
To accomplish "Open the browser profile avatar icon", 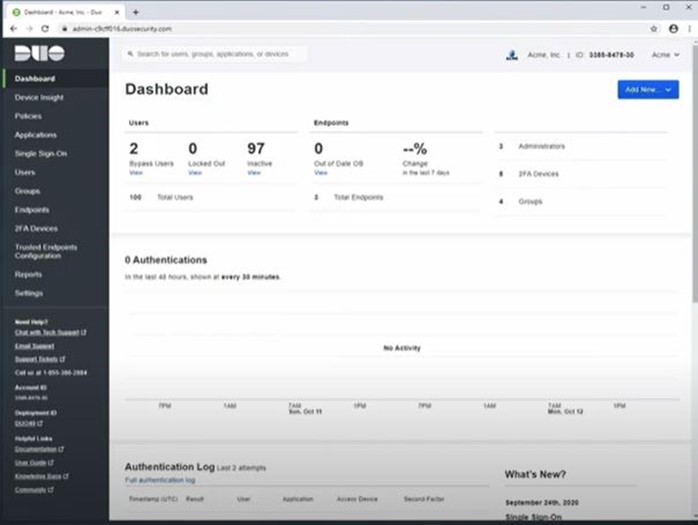I will point(674,28).
